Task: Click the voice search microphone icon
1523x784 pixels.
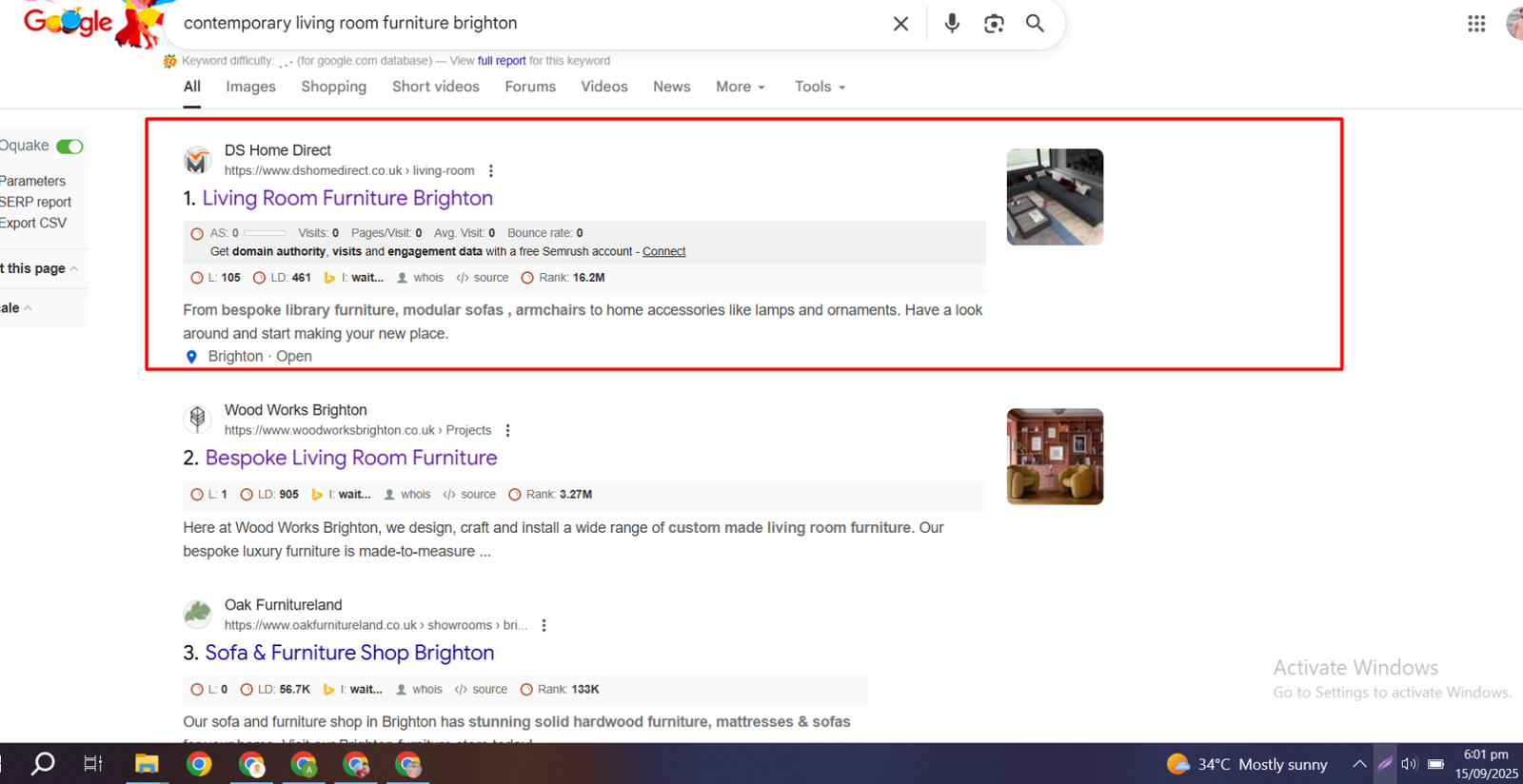Action: click(951, 24)
